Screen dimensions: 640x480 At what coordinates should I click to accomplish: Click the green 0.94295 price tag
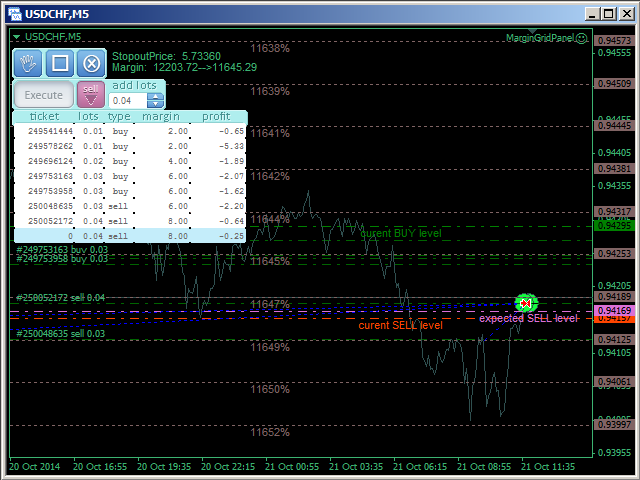click(614, 226)
